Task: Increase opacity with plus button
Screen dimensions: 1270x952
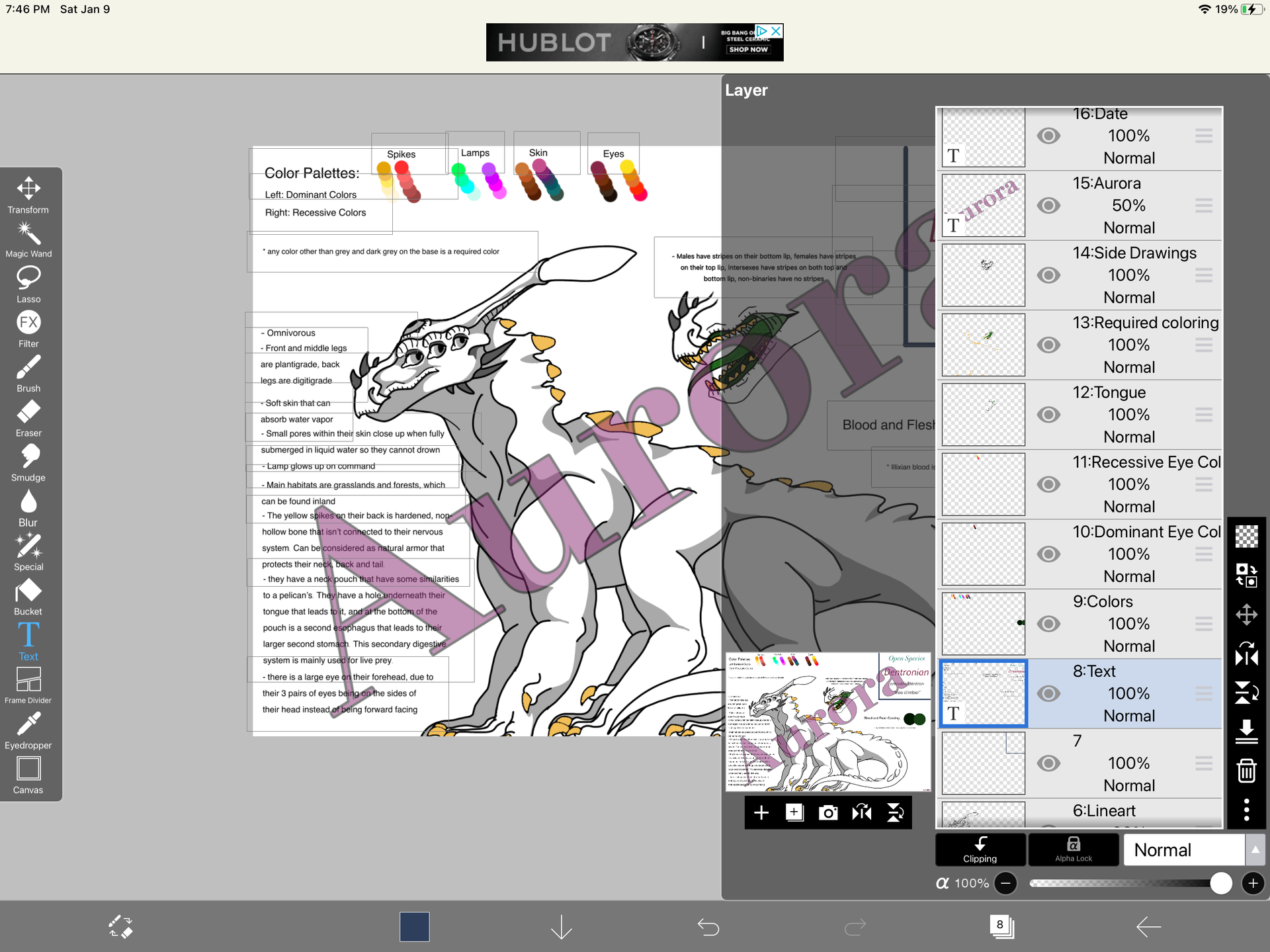Action: tap(1253, 883)
